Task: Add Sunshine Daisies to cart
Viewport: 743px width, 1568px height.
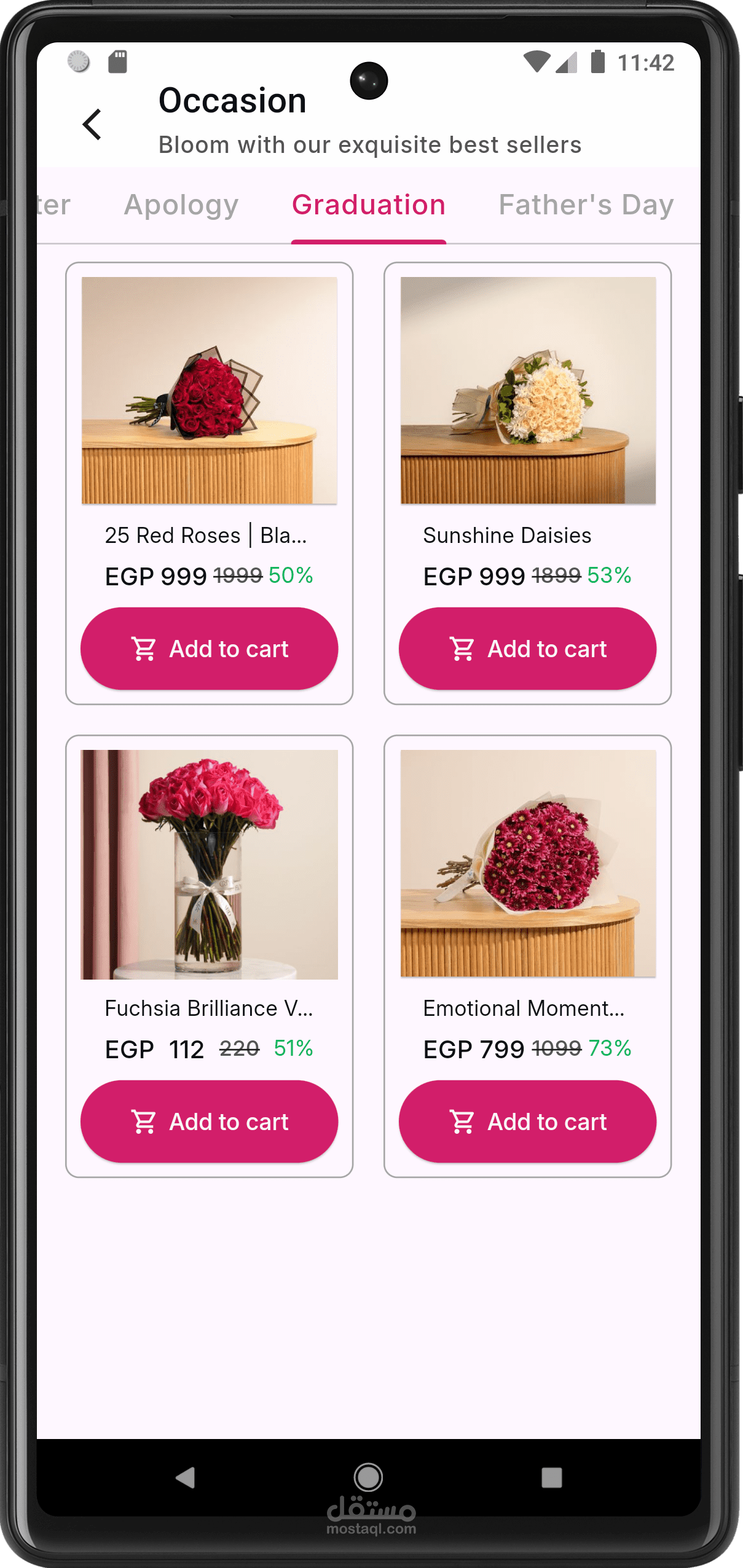Action: coord(527,649)
